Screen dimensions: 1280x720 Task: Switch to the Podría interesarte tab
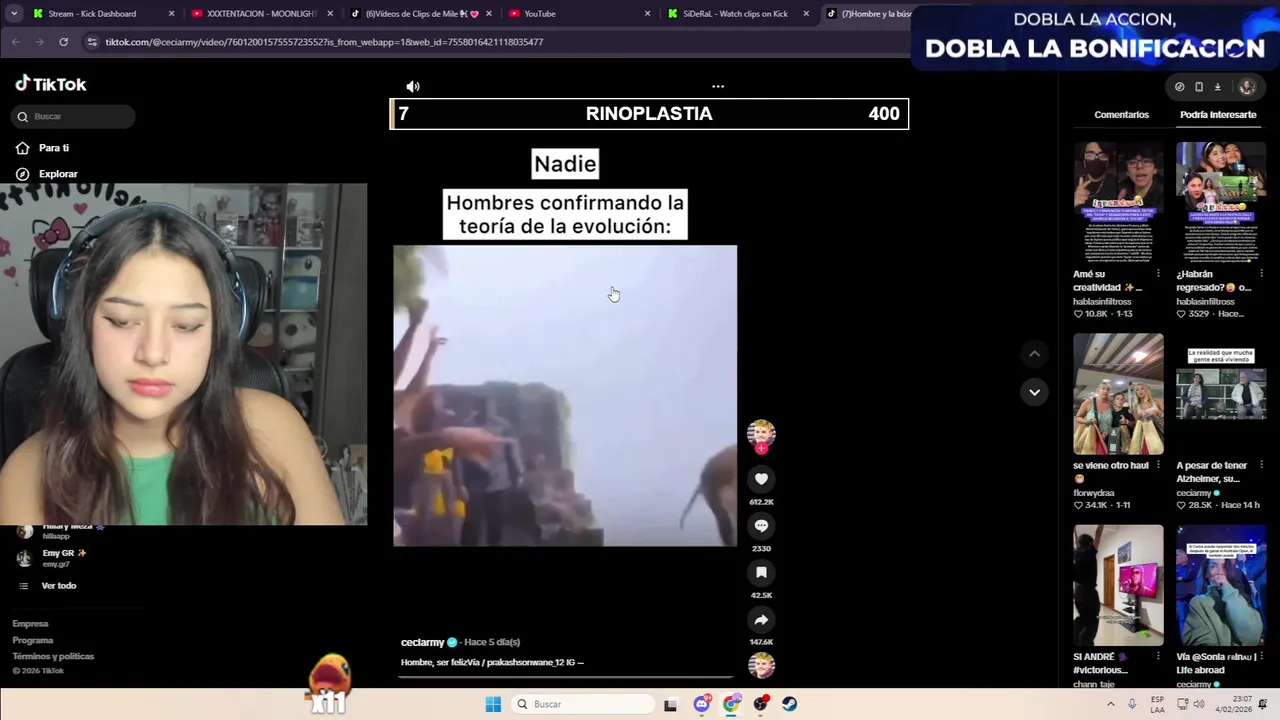pyautogui.click(x=1218, y=115)
